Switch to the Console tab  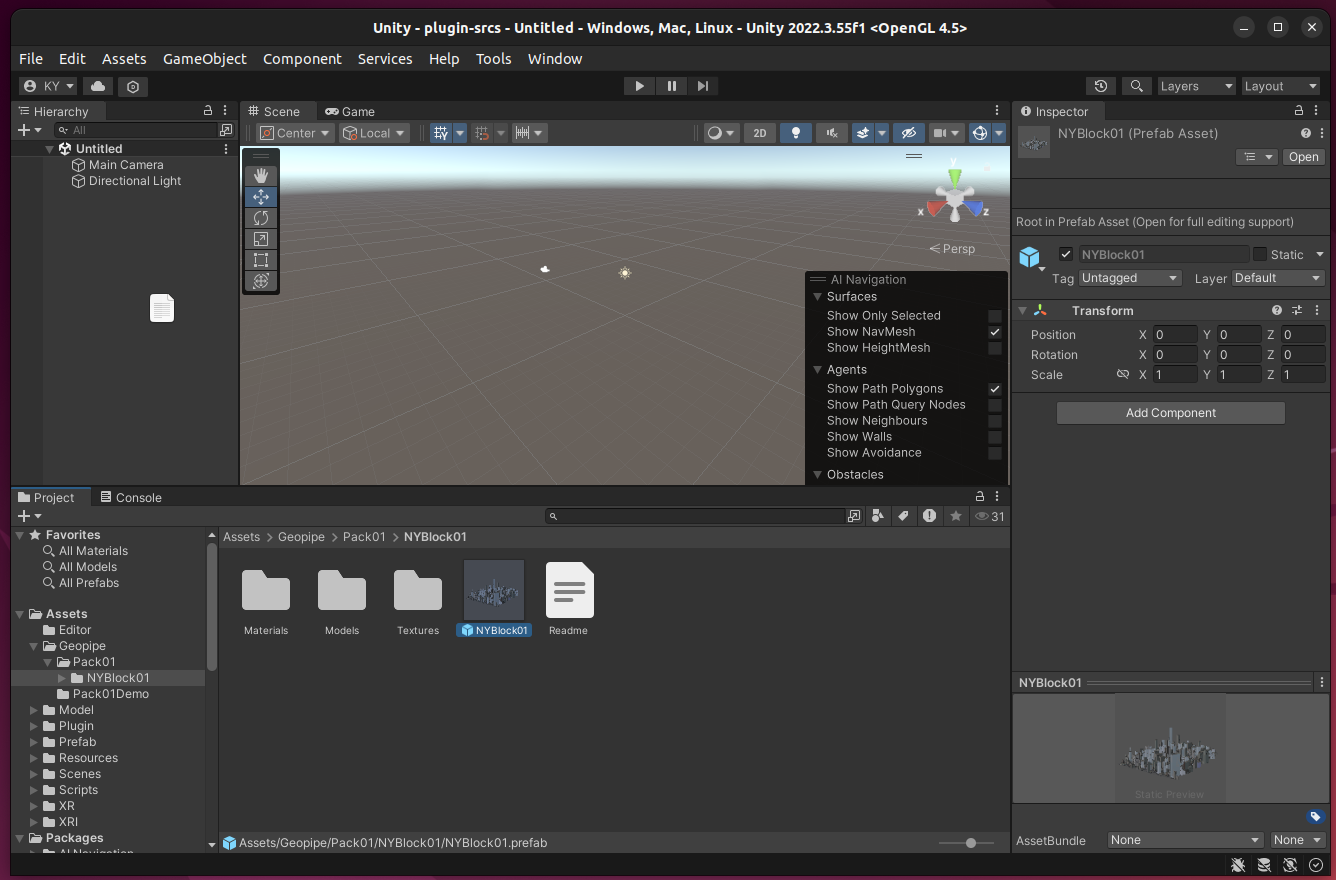pos(130,497)
